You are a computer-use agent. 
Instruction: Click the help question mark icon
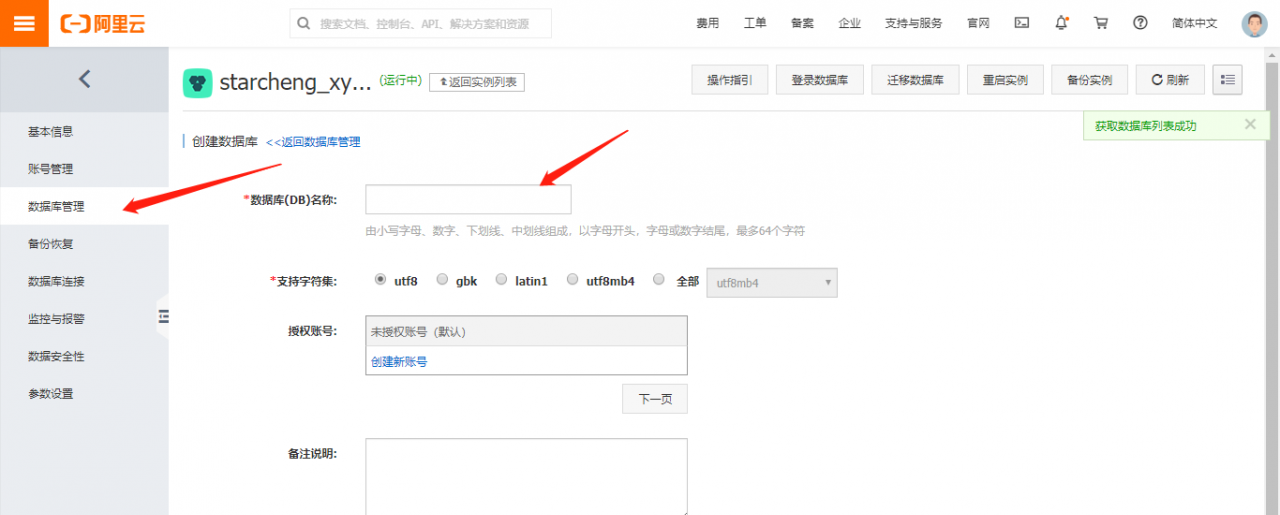coord(1140,23)
